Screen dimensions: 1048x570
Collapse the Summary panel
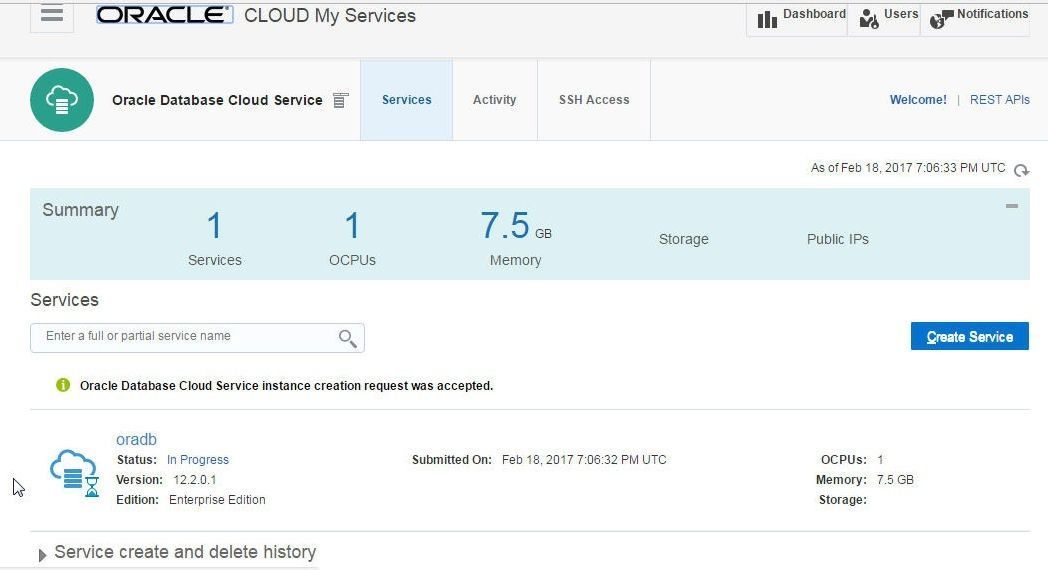(1012, 206)
